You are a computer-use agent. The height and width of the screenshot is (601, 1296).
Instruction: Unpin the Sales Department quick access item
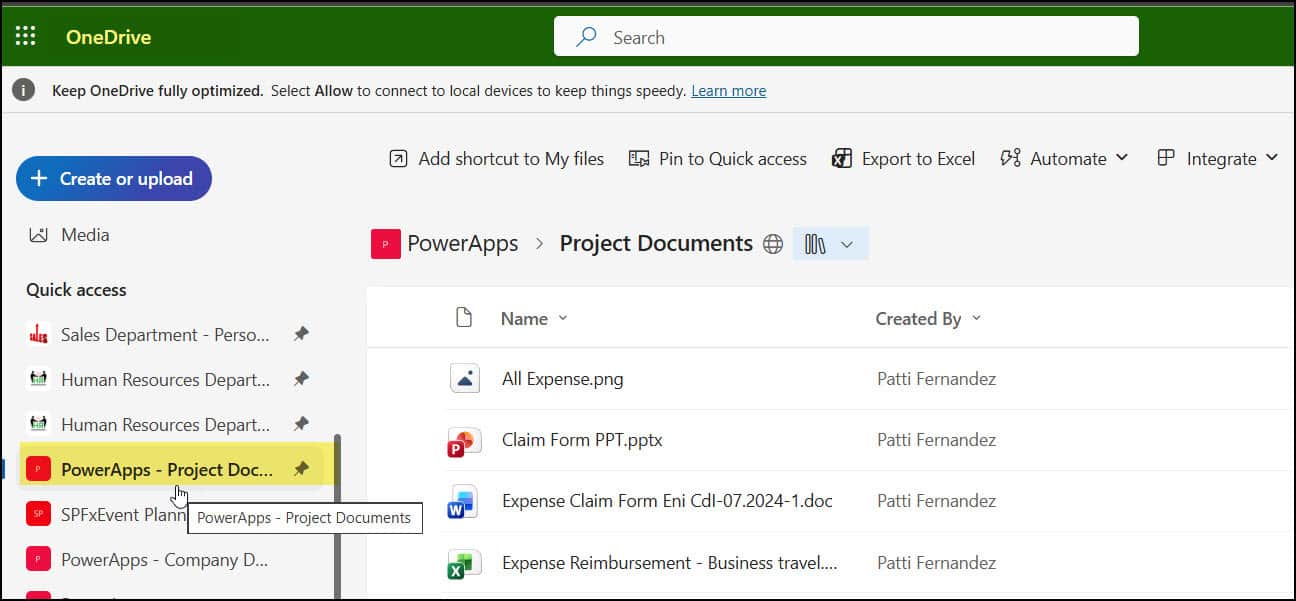pos(301,335)
